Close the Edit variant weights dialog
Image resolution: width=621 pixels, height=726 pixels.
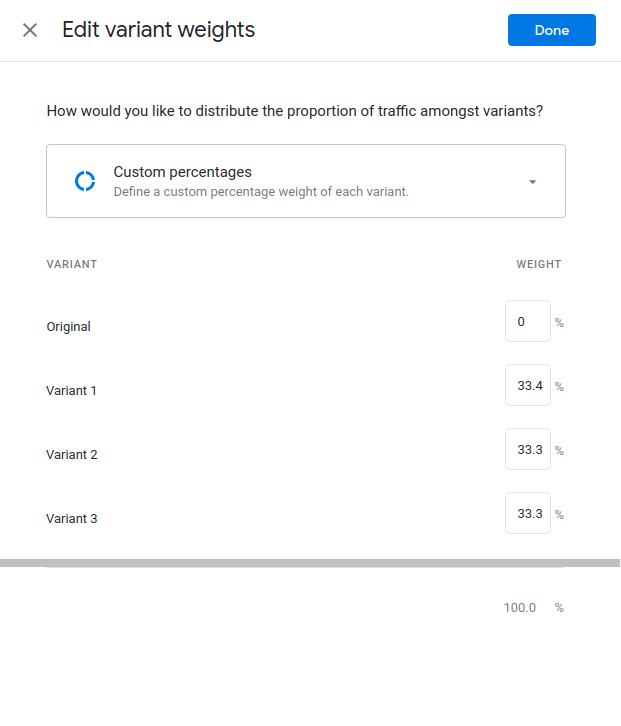30,30
